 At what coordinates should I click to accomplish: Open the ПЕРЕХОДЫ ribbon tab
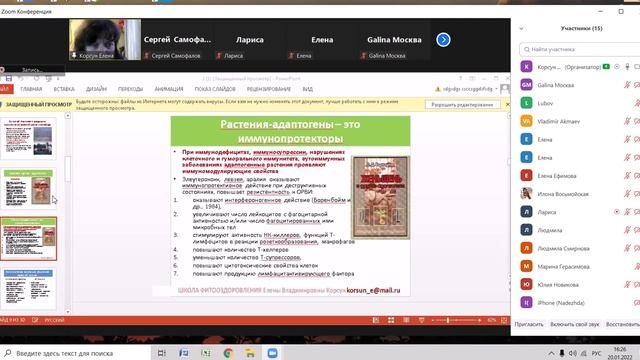[131, 89]
